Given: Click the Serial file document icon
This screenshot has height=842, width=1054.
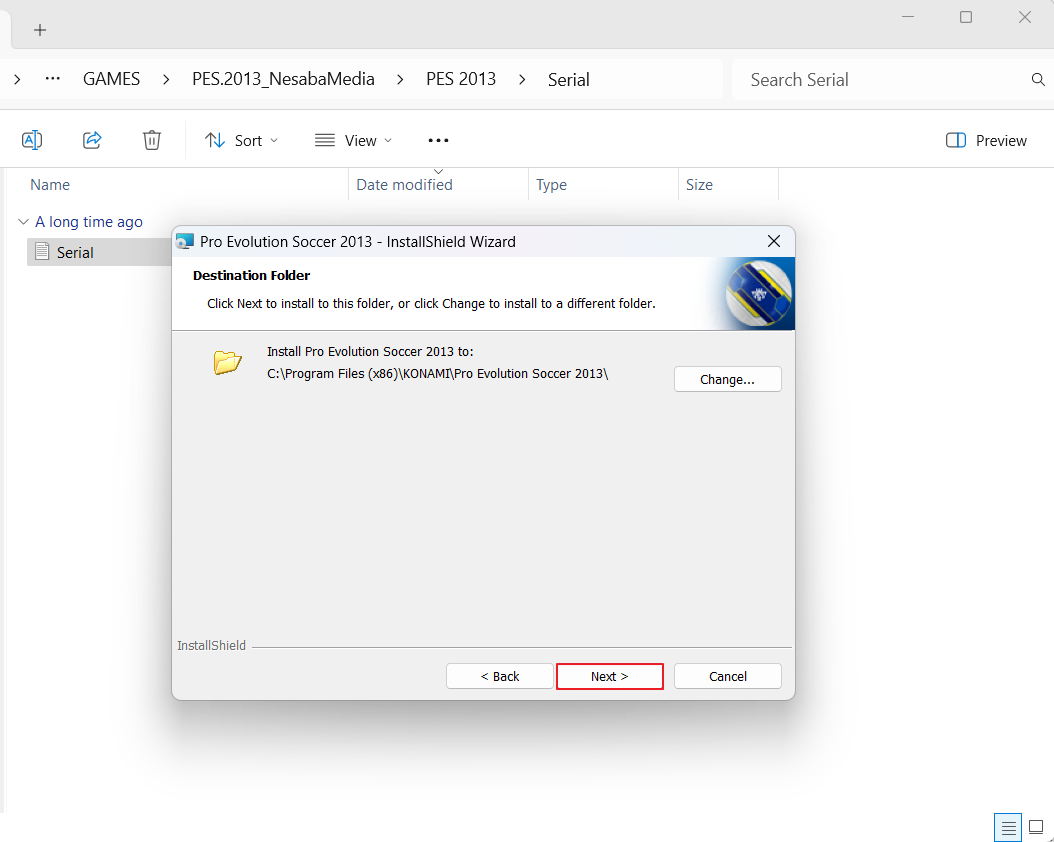Looking at the screenshot, I should [42, 252].
